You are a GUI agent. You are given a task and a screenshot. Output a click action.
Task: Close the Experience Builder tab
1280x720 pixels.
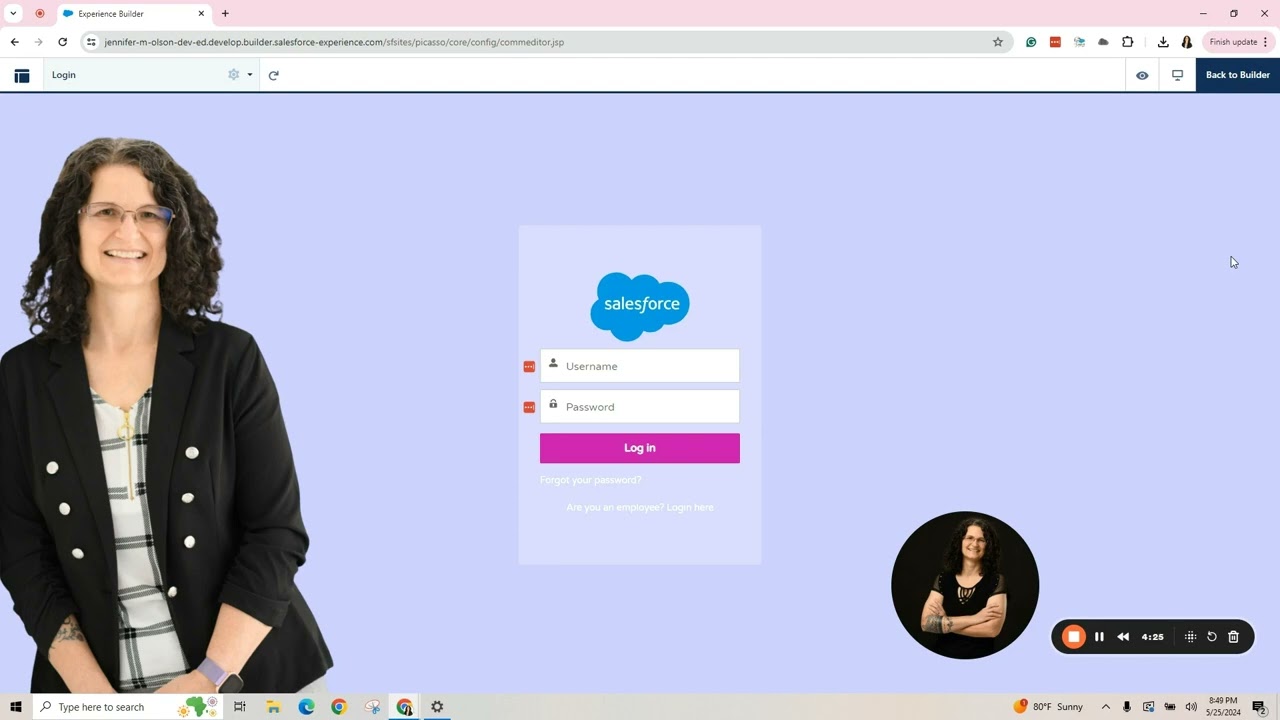(x=201, y=14)
